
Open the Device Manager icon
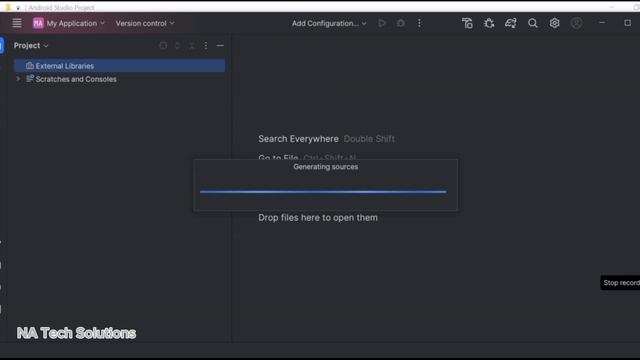pyautogui.click(x=467, y=23)
